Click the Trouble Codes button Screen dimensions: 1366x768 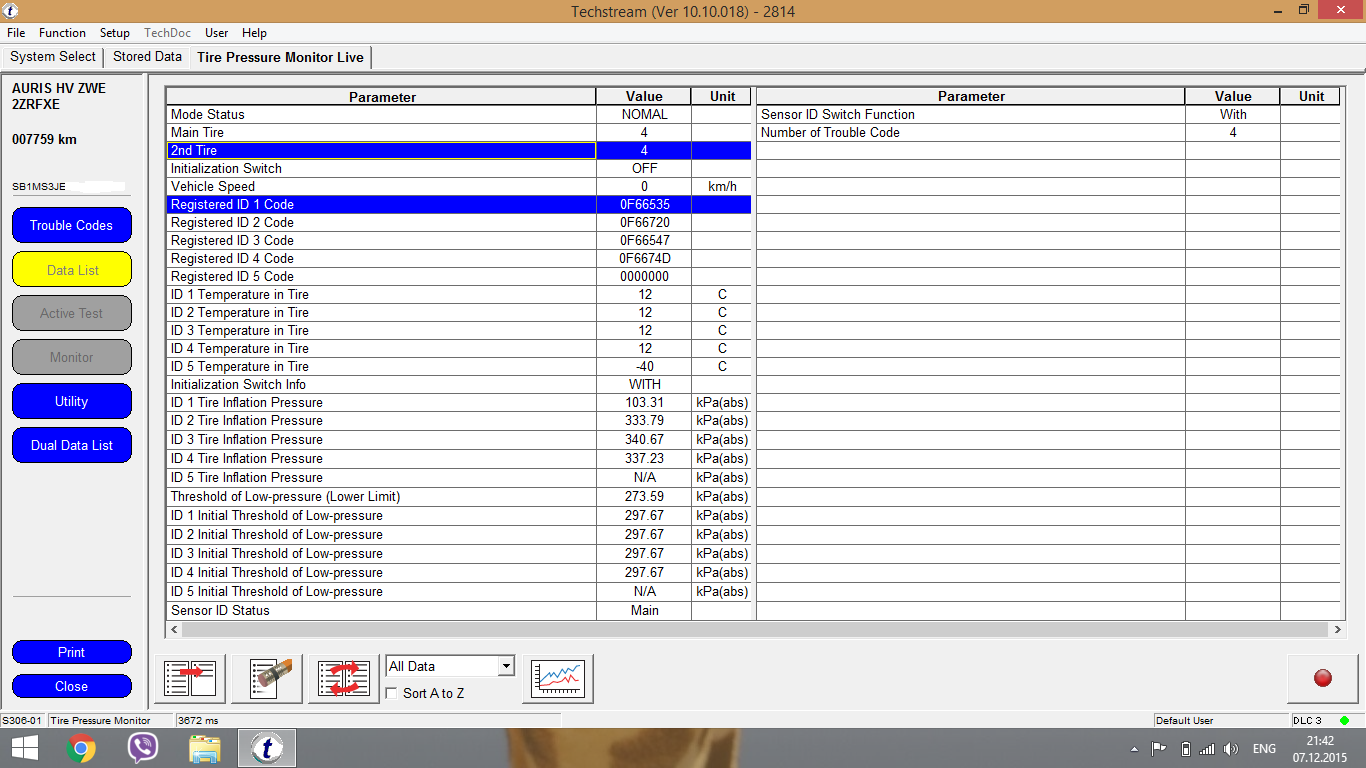[72, 225]
